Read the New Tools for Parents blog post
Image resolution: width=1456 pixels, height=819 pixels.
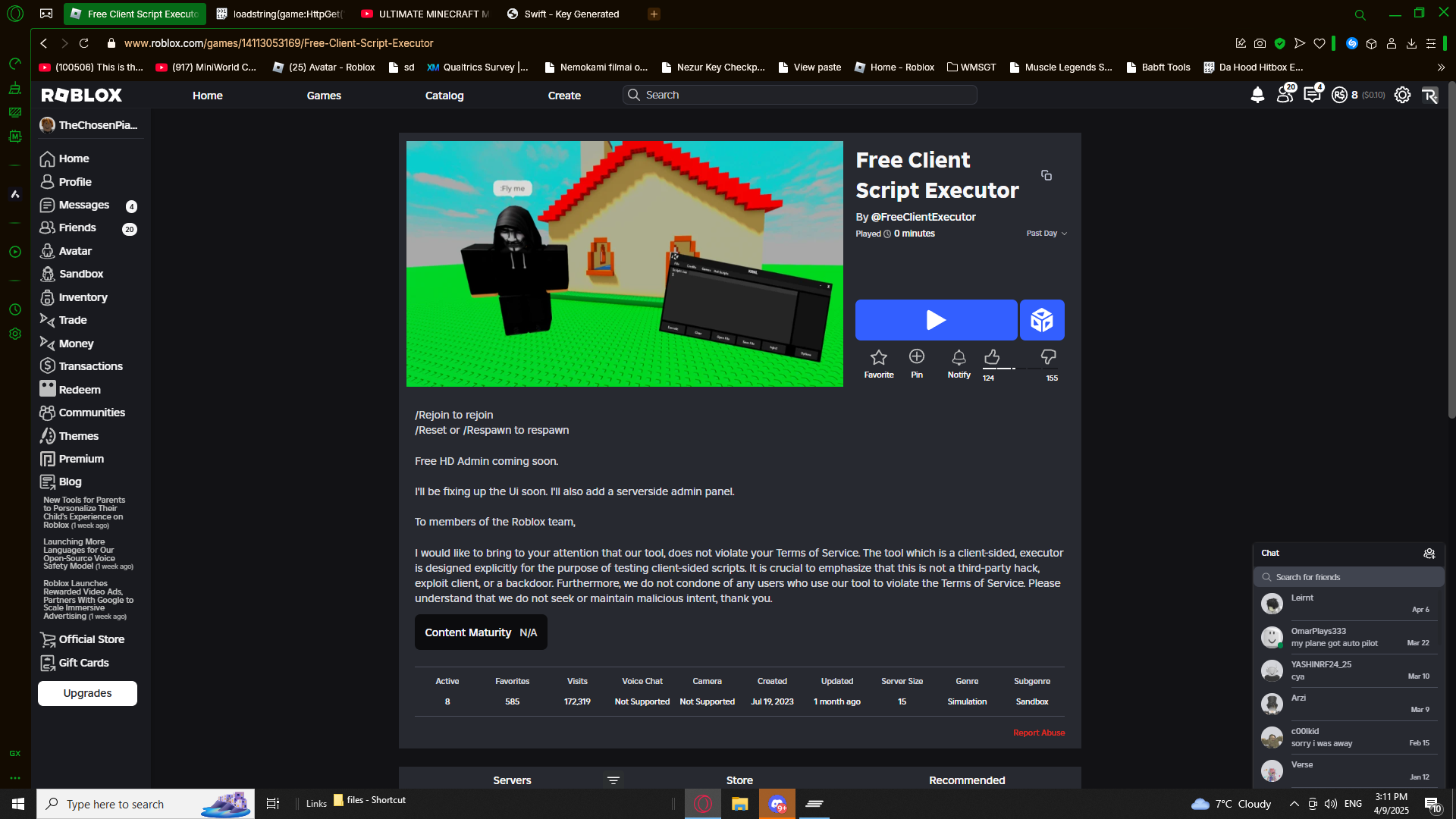point(84,513)
